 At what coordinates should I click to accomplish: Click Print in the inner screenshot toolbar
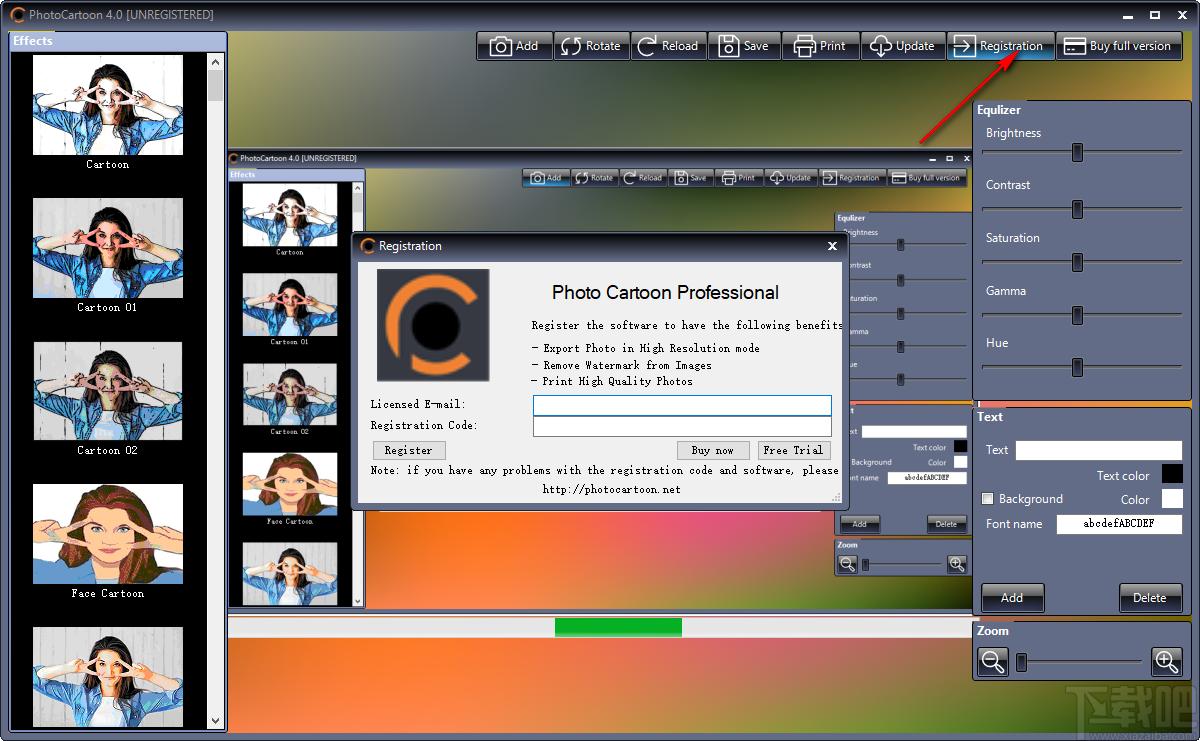tap(739, 178)
